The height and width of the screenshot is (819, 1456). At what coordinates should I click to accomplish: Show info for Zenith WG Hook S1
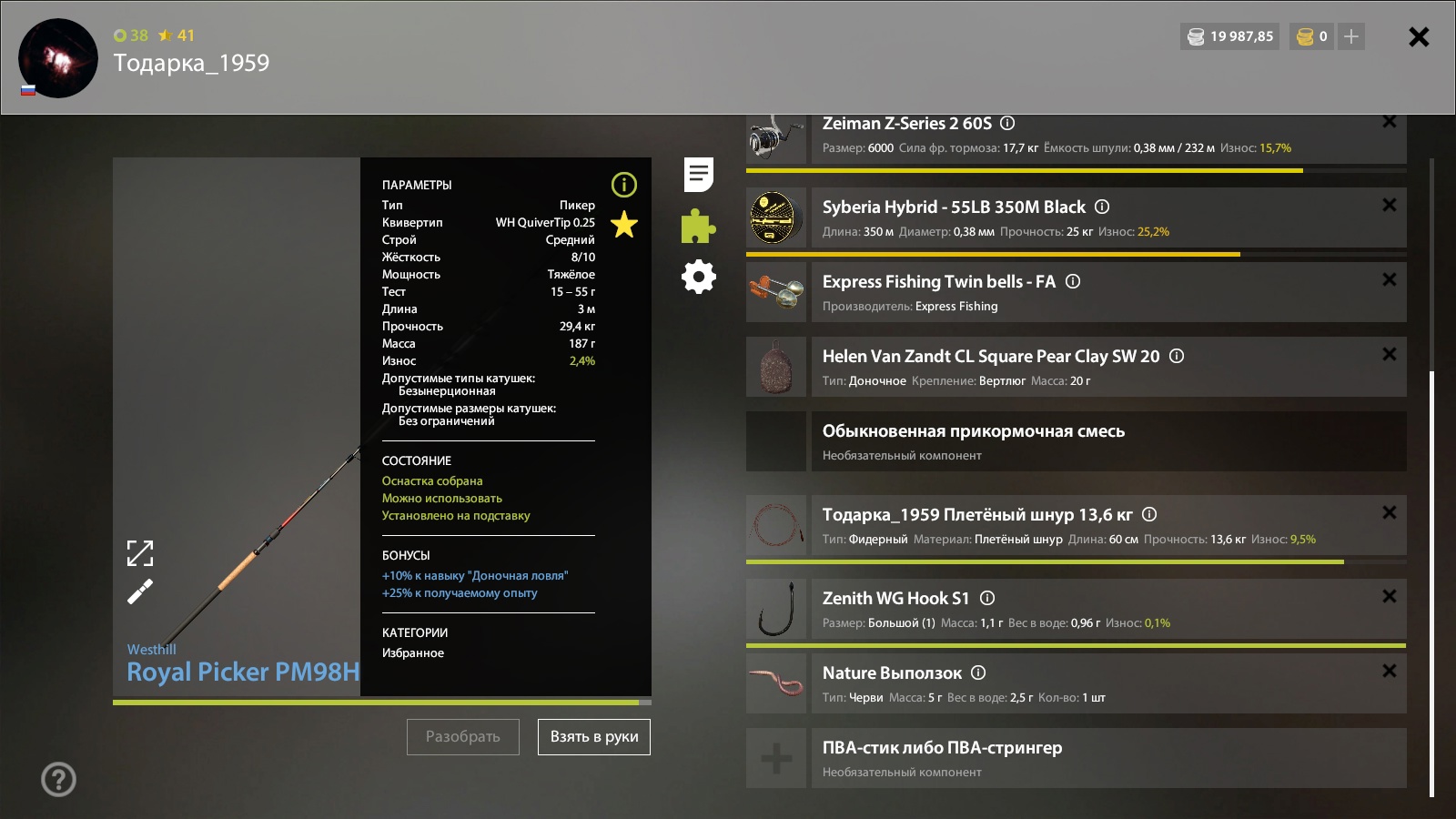[x=987, y=598]
